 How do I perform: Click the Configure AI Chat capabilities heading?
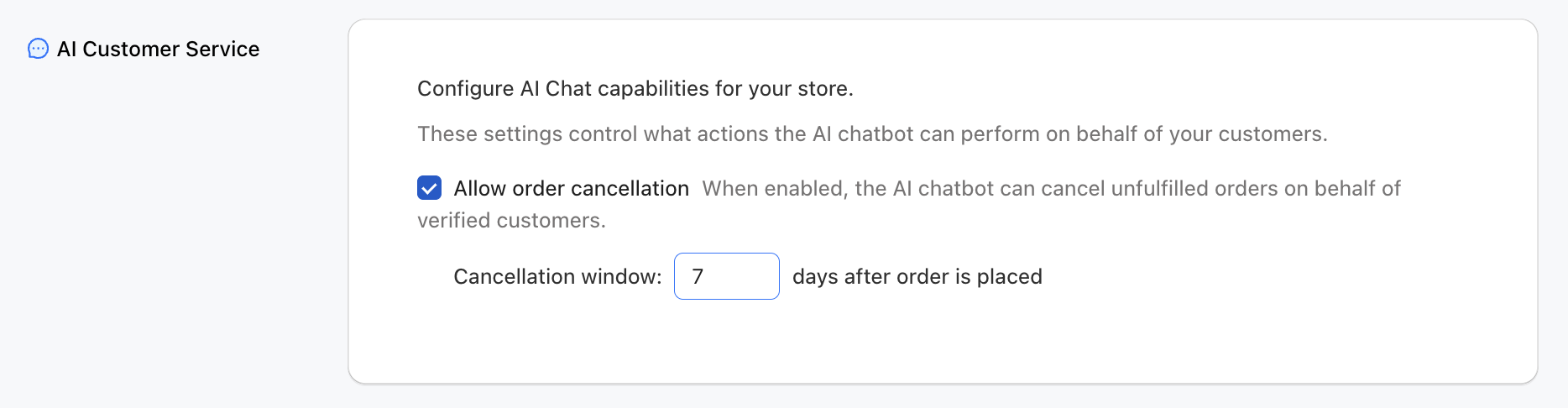tap(635, 88)
